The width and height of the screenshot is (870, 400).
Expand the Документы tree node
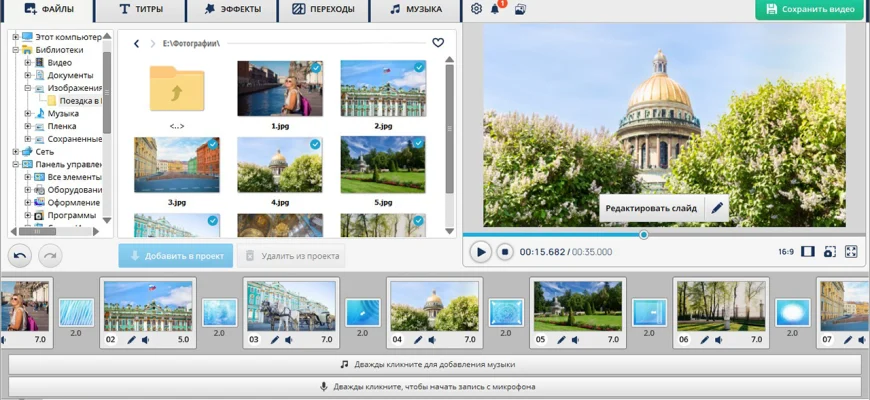[x=28, y=75]
